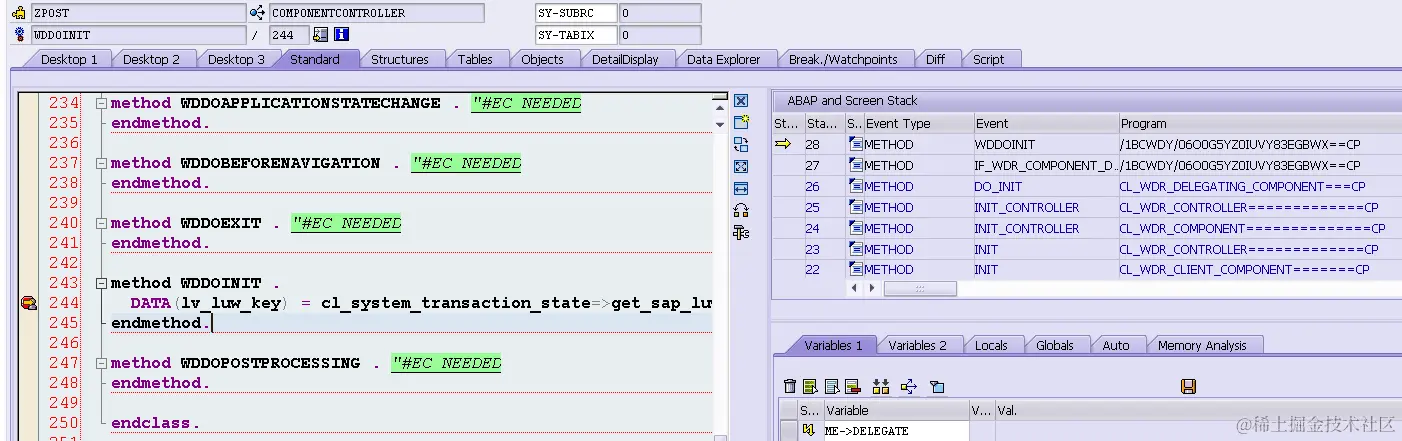The width and height of the screenshot is (1402, 441).
Task: Click the DO_INIT event in stack
Action: click(x=1046, y=186)
